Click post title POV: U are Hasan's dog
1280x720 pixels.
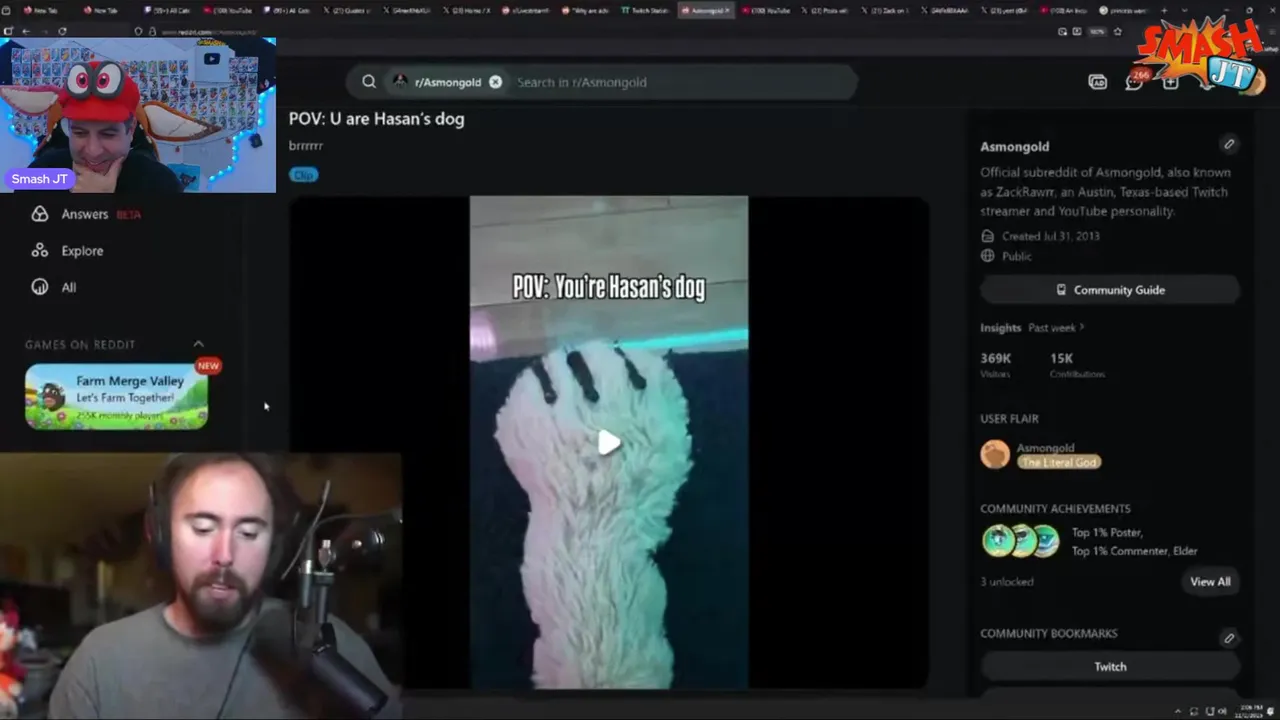(376, 119)
